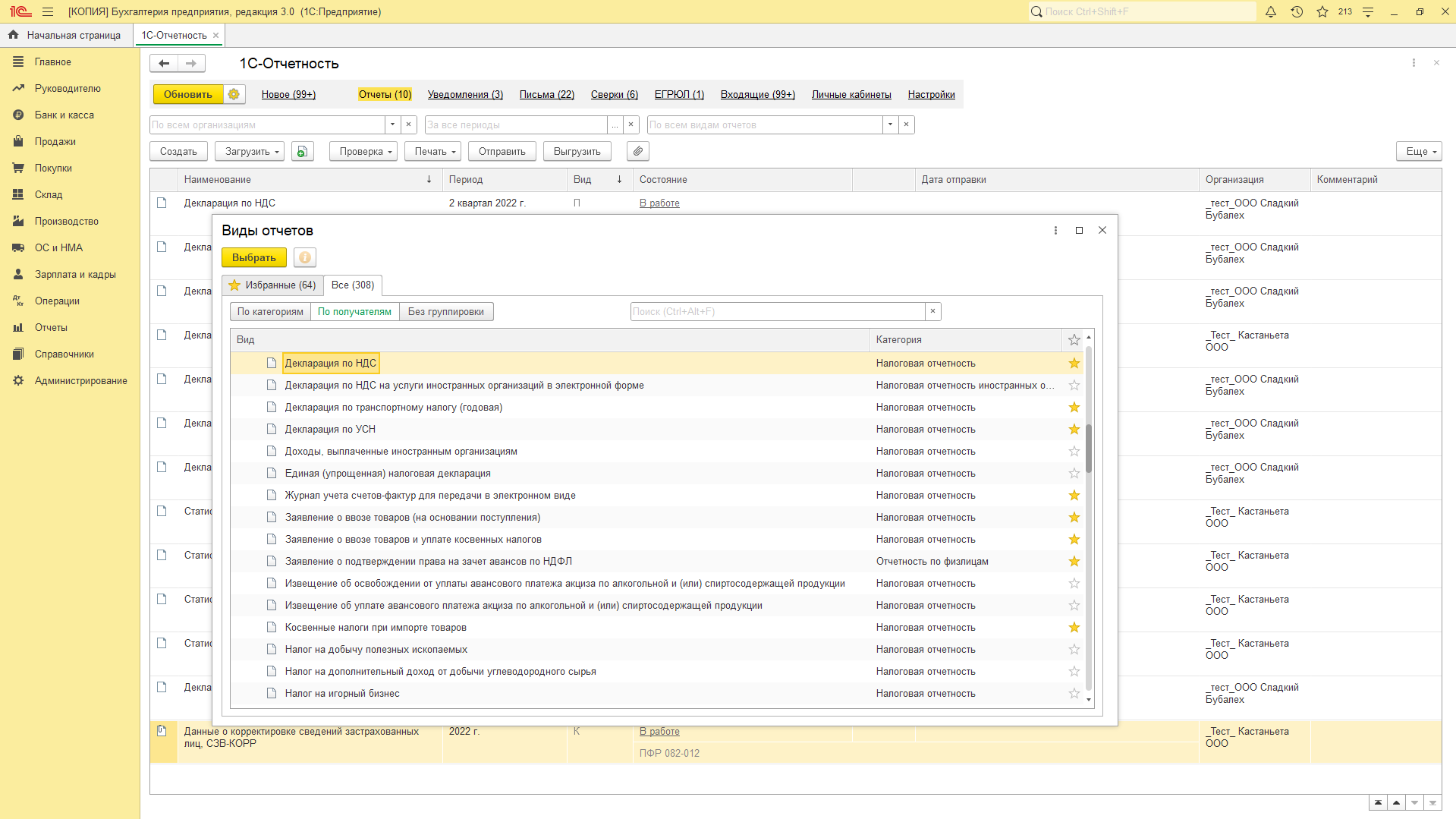Open period selection ellipsis button
The width and height of the screenshot is (1456, 819).
coord(615,124)
